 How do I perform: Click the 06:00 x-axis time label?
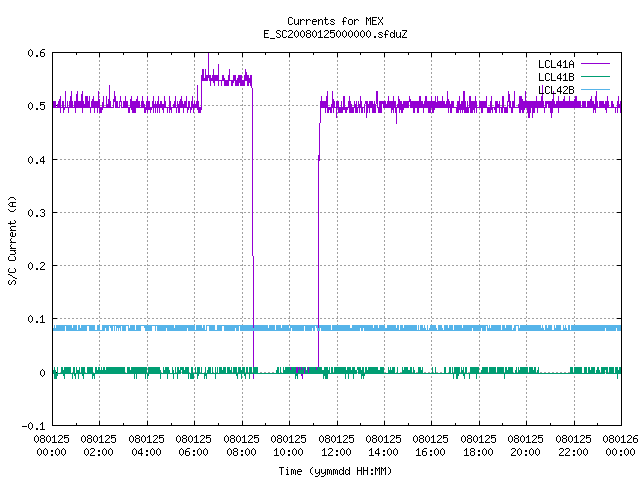point(193,452)
